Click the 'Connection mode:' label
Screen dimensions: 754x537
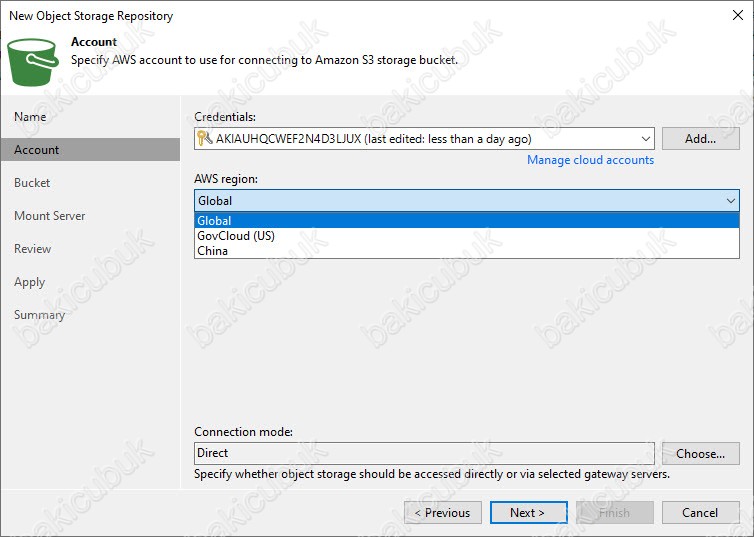click(x=243, y=432)
